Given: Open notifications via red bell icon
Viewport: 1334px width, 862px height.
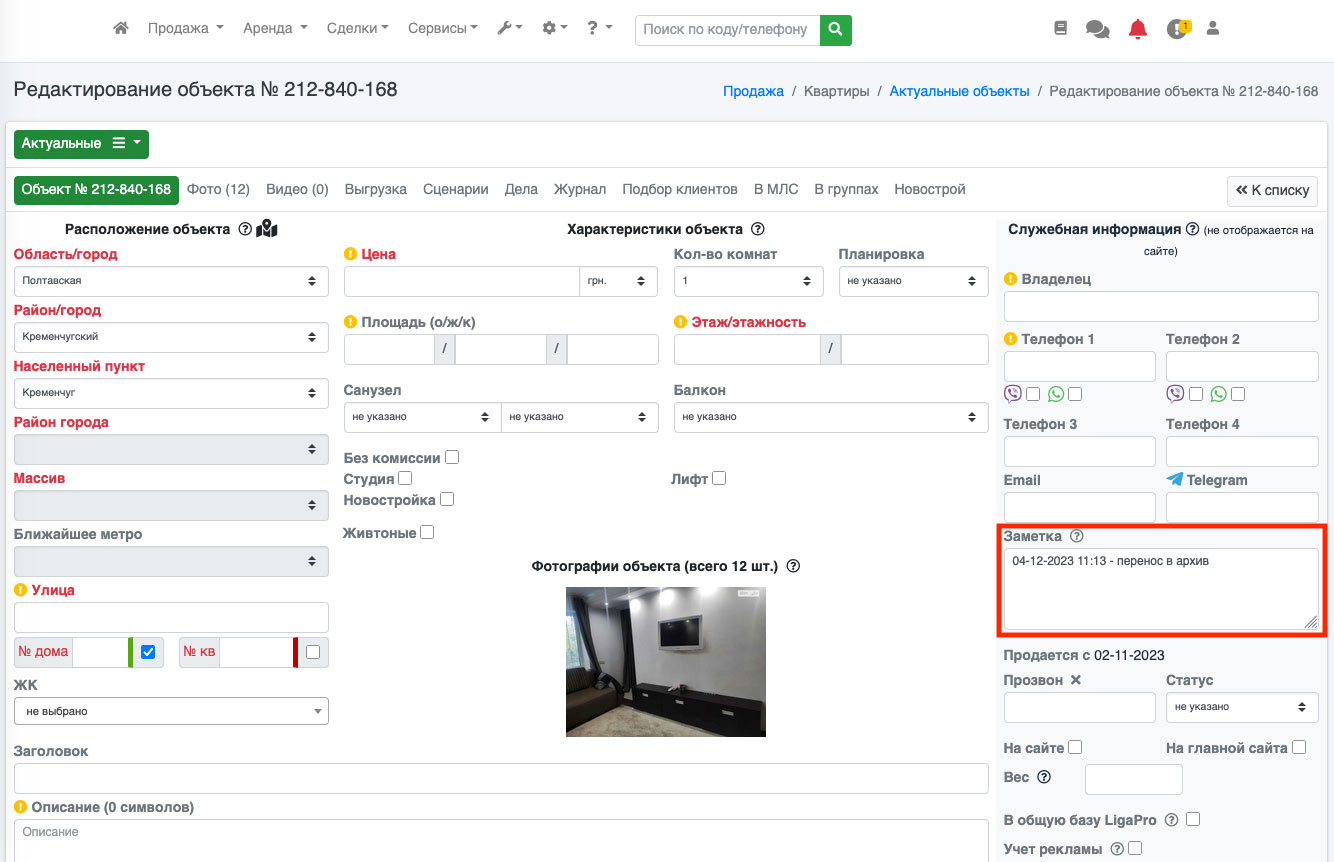Looking at the screenshot, I should point(1137,30).
